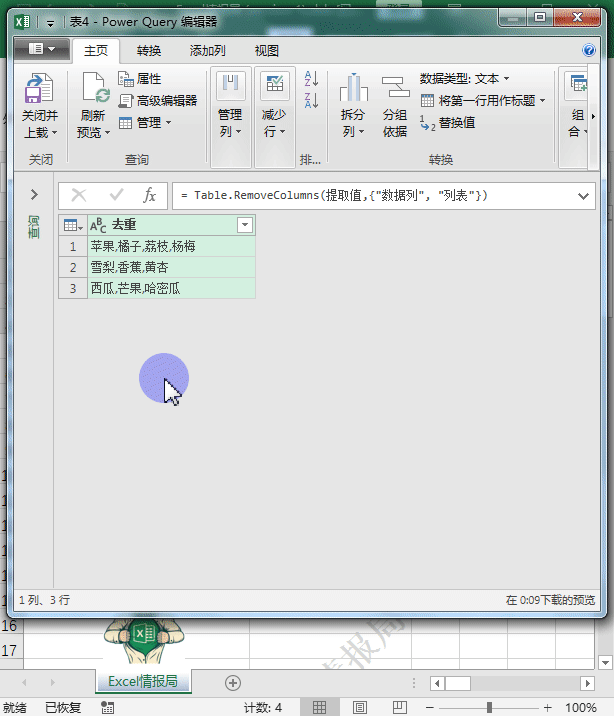The image size is (614, 716).
Task: Expand the formula bar with the chevron
Action: coord(585,195)
